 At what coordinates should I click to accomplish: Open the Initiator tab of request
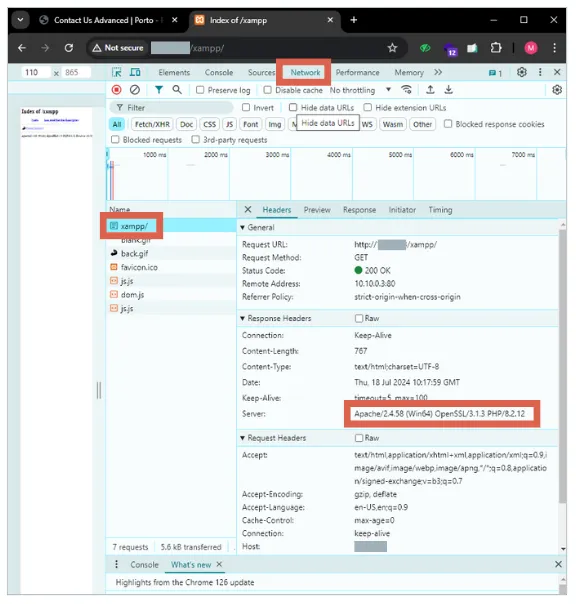tap(402, 210)
